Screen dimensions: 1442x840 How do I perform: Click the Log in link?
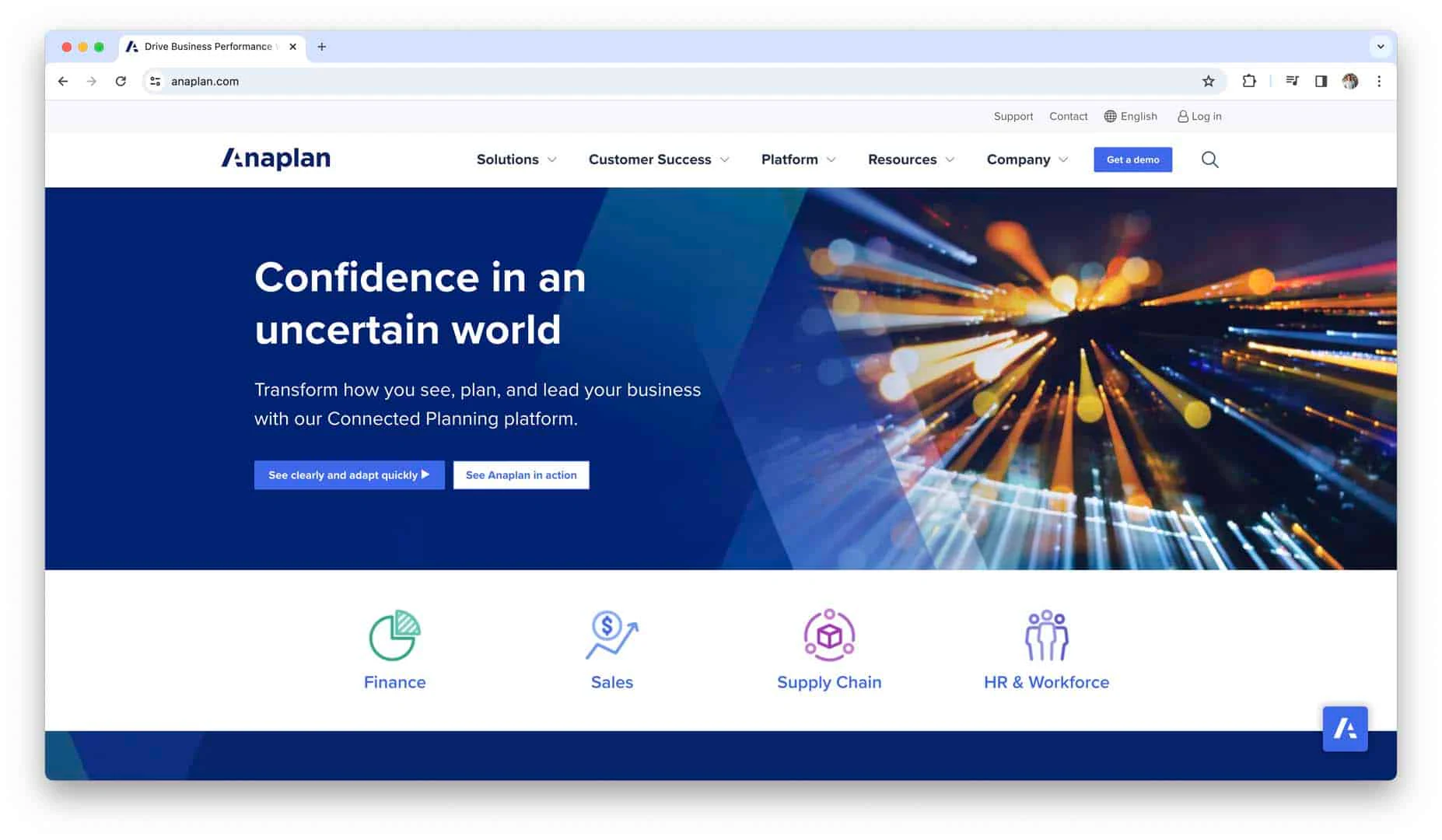point(1206,116)
